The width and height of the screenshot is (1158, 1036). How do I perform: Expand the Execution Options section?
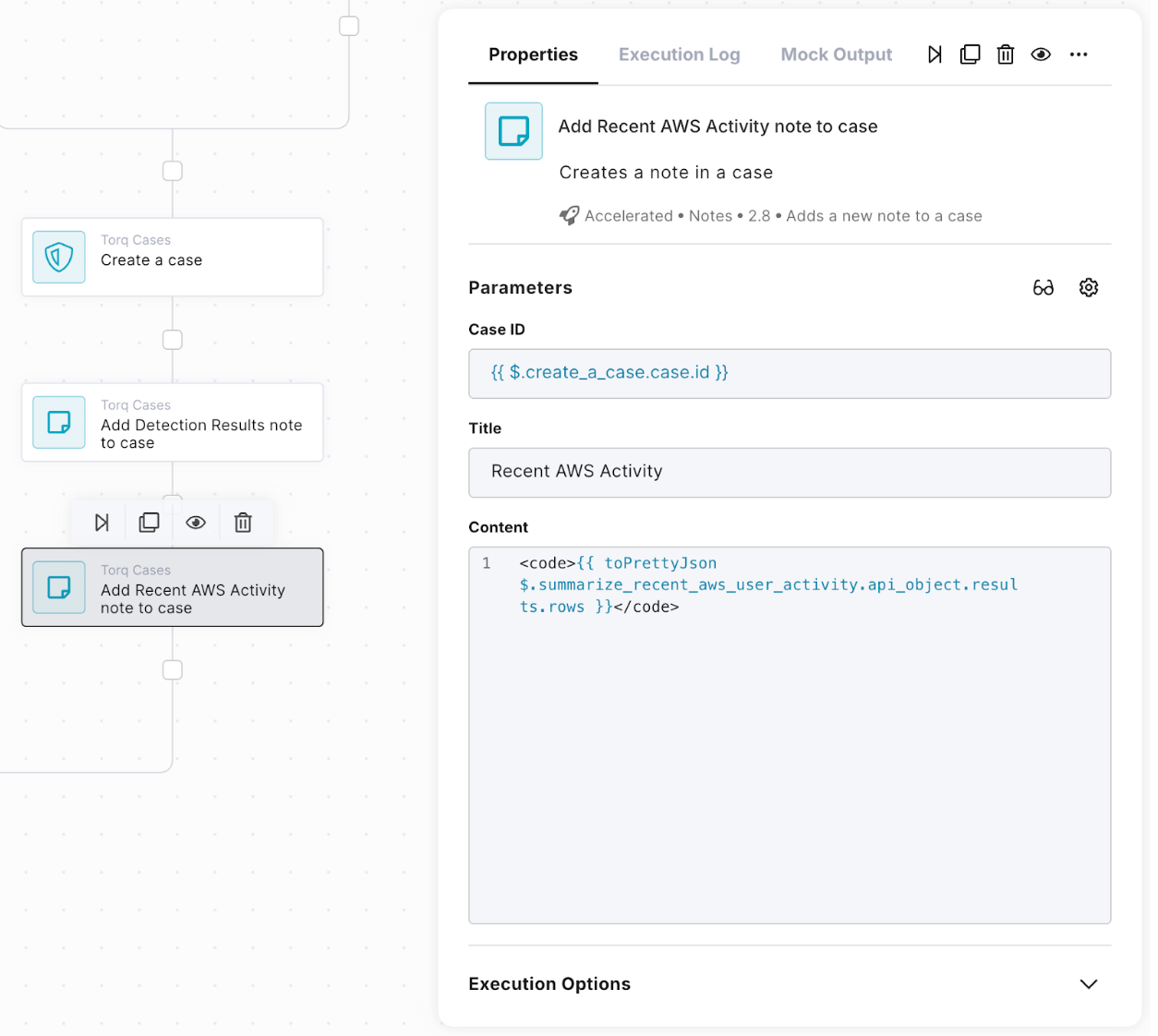point(1089,984)
